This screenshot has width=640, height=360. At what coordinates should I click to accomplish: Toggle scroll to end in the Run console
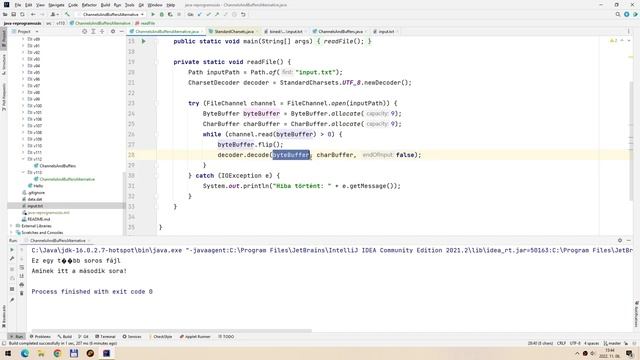(x=22, y=276)
